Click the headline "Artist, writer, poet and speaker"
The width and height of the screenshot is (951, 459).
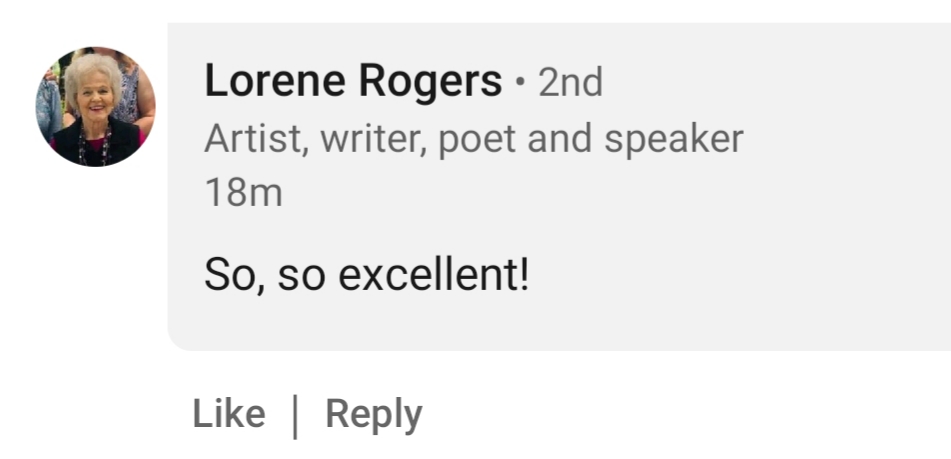[x=474, y=139]
